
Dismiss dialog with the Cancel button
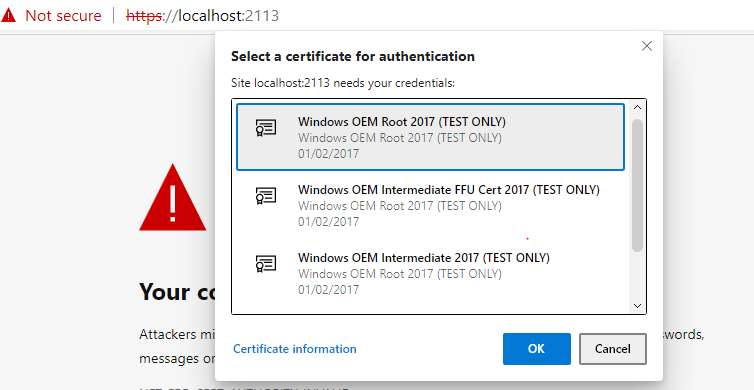613,349
